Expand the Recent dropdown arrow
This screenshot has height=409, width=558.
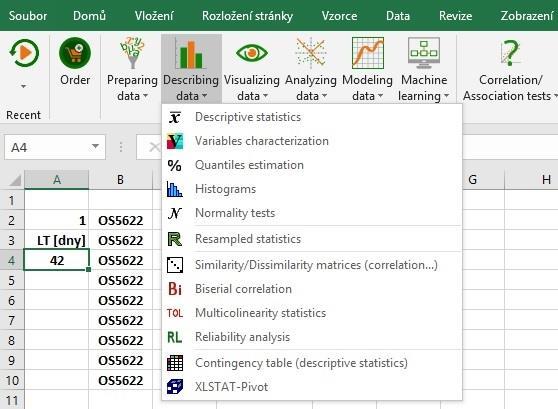click(x=23, y=86)
